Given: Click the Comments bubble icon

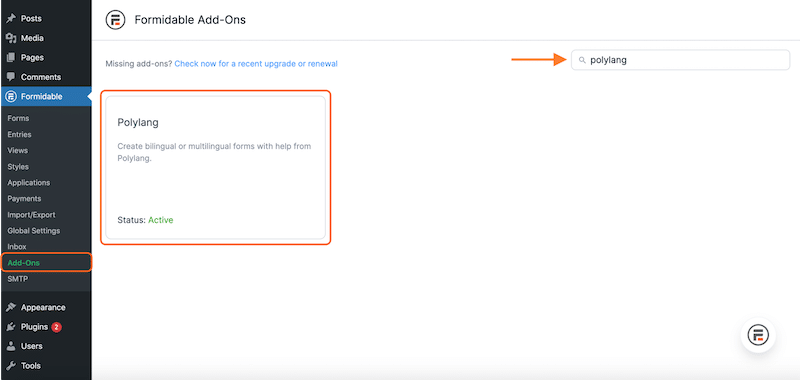Looking at the screenshot, I should coord(11,77).
